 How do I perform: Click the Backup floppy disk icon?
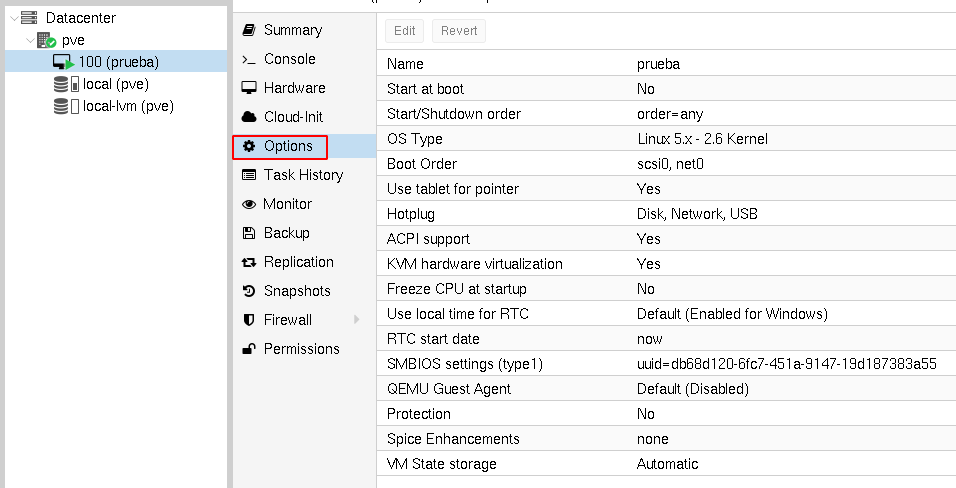[249, 233]
